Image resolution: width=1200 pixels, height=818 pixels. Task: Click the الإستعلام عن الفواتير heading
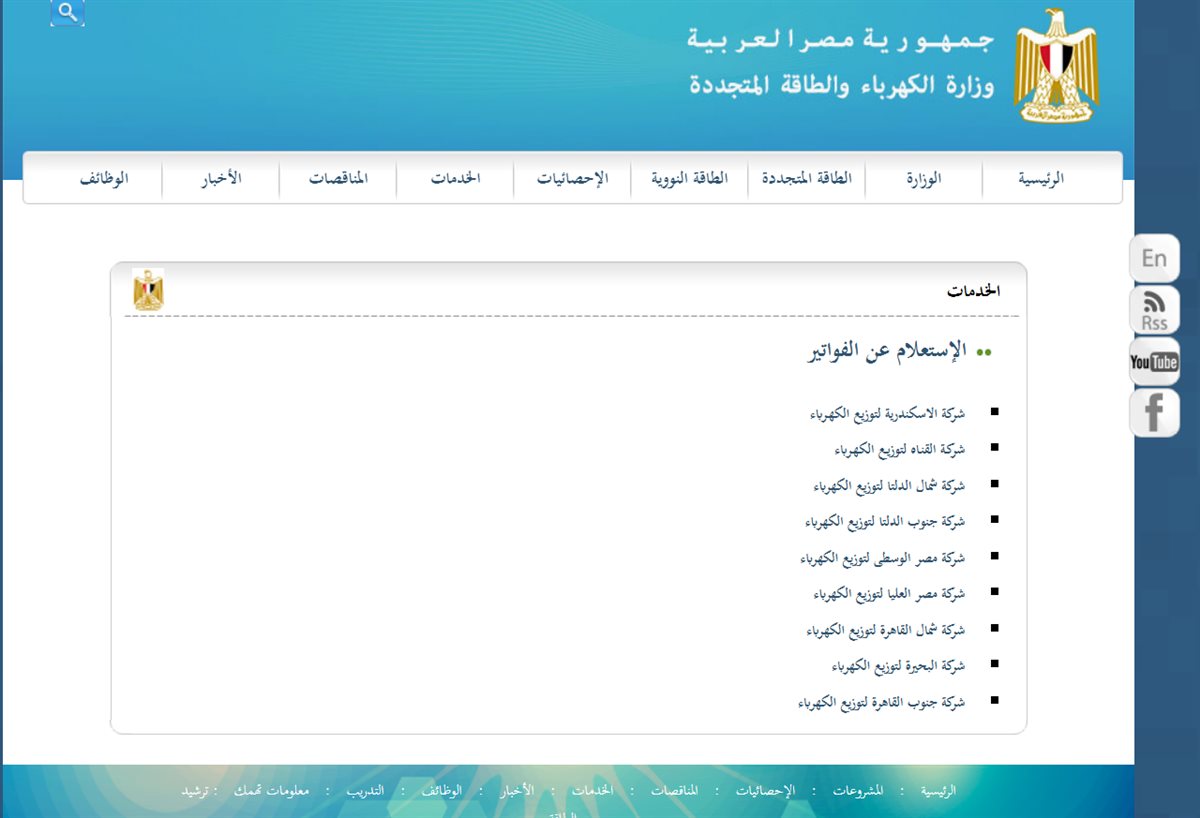(x=887, y=351)
